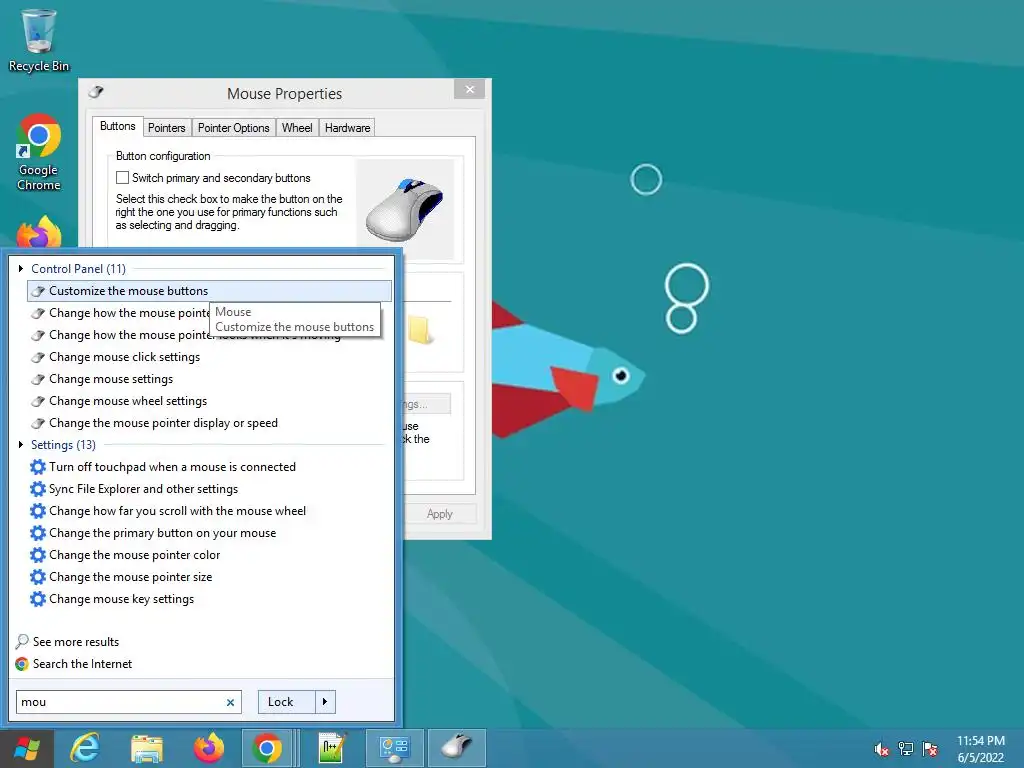The width and height of the screenshot is (1024, 768).
Task: Click the Firefox desktop icon
Action: 39,232
